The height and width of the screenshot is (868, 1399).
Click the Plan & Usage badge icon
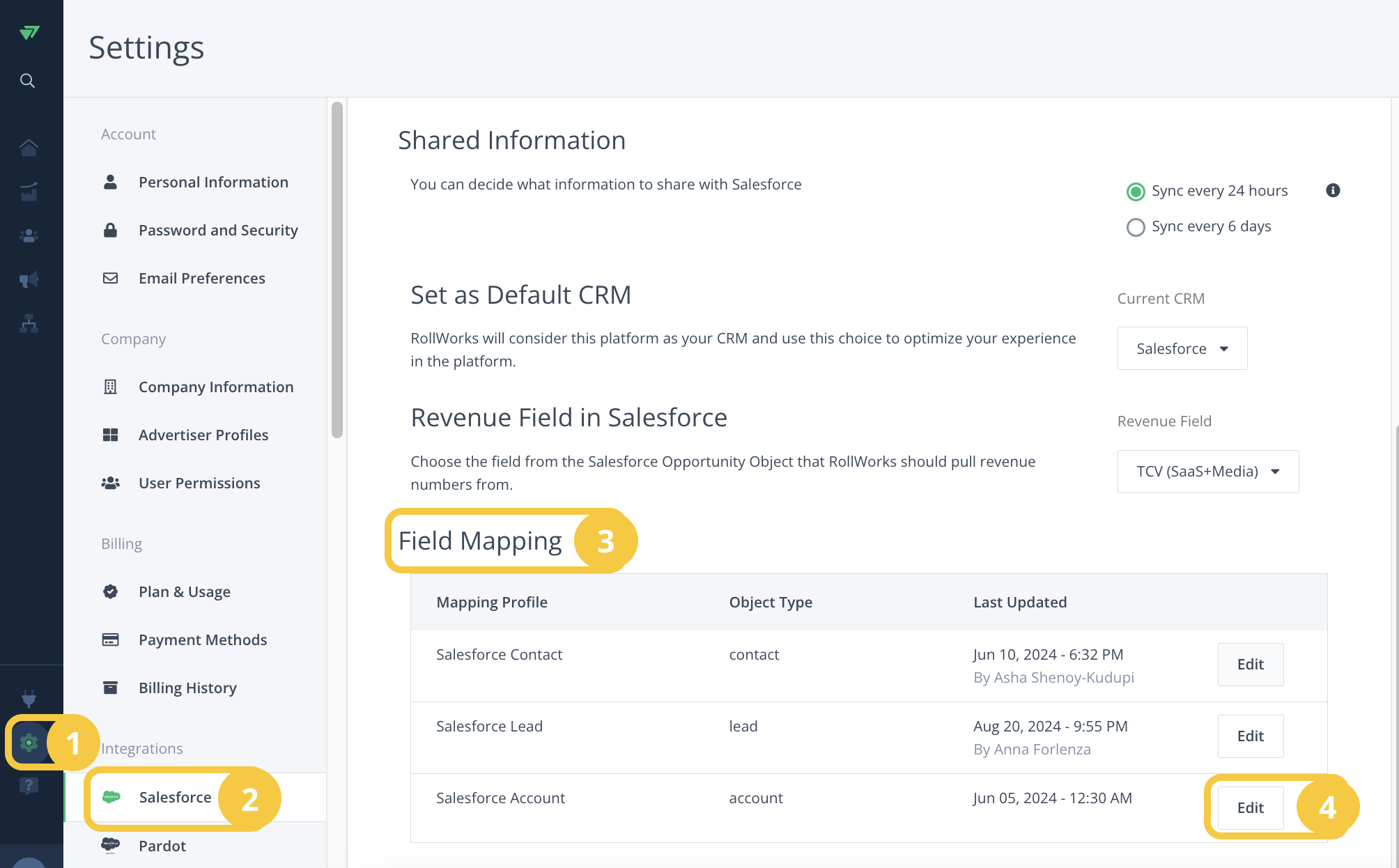110,591
